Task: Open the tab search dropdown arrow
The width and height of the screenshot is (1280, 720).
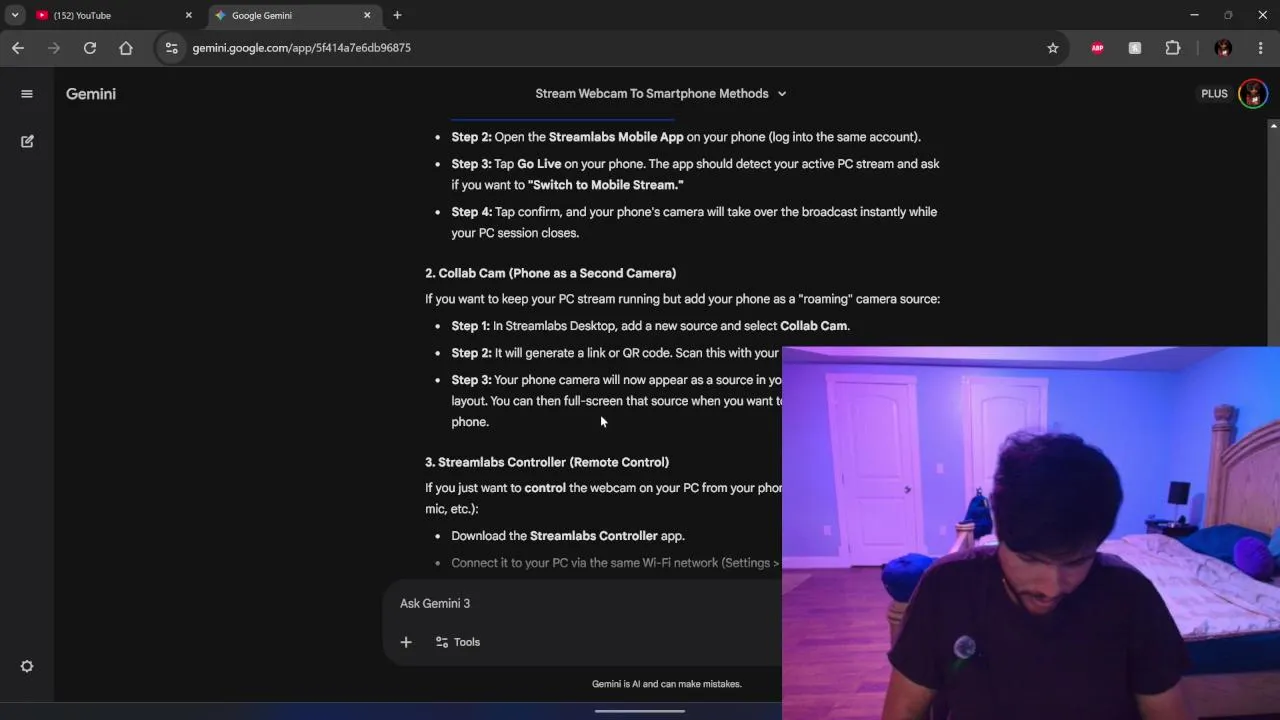Action: [x=15, y=15]
